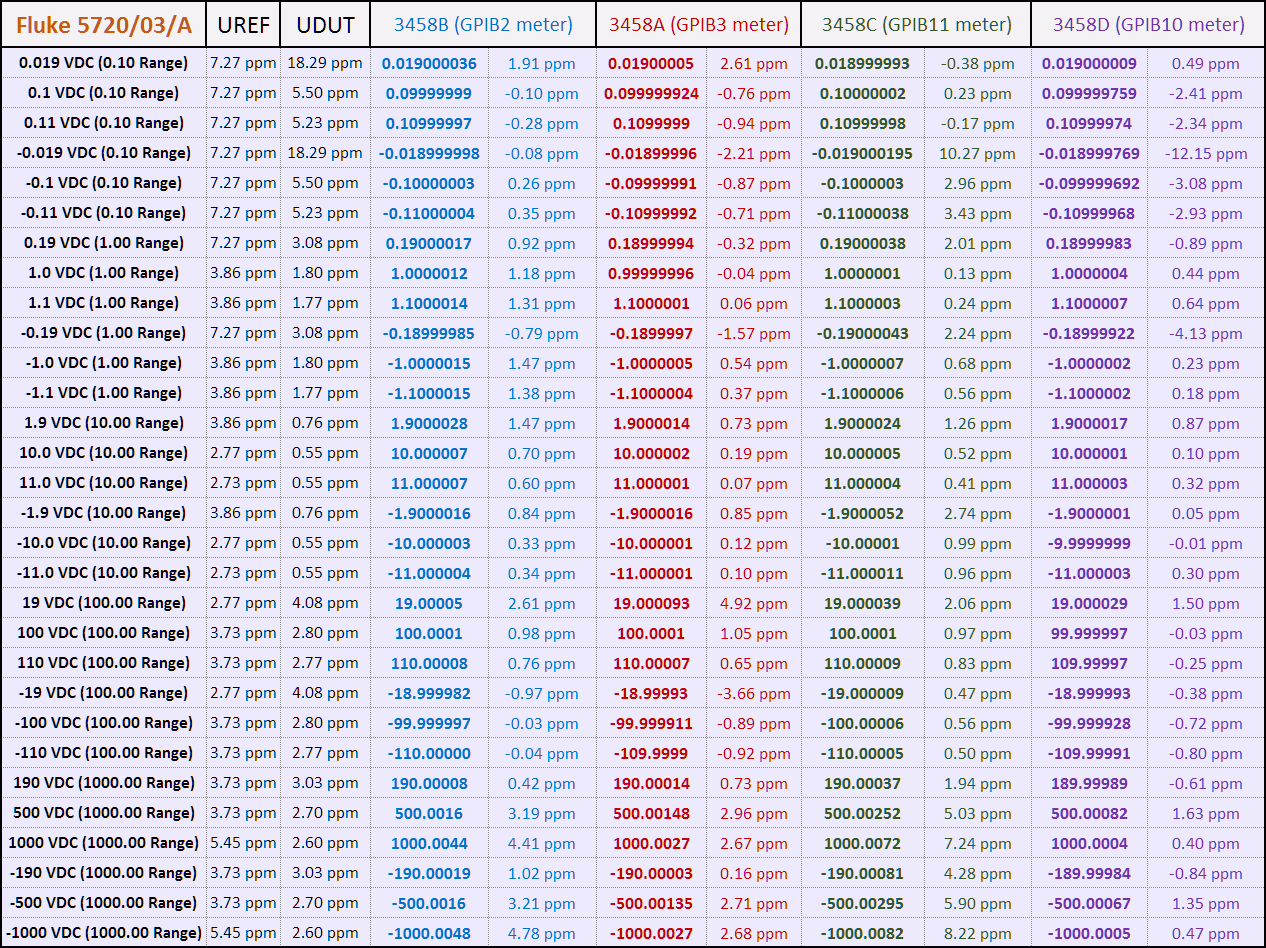Click the 3458C reading -1000.0082
Screen dimensions: 1266x948
(862, 934)
